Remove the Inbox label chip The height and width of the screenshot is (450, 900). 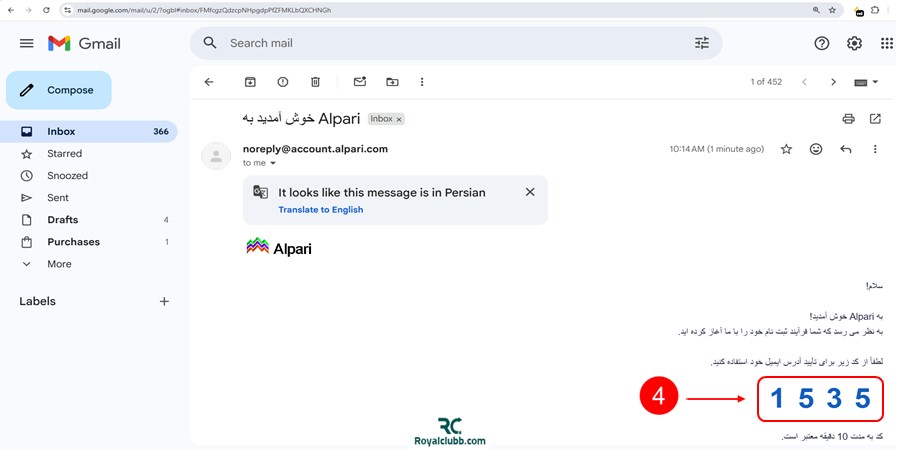[399, 119]
